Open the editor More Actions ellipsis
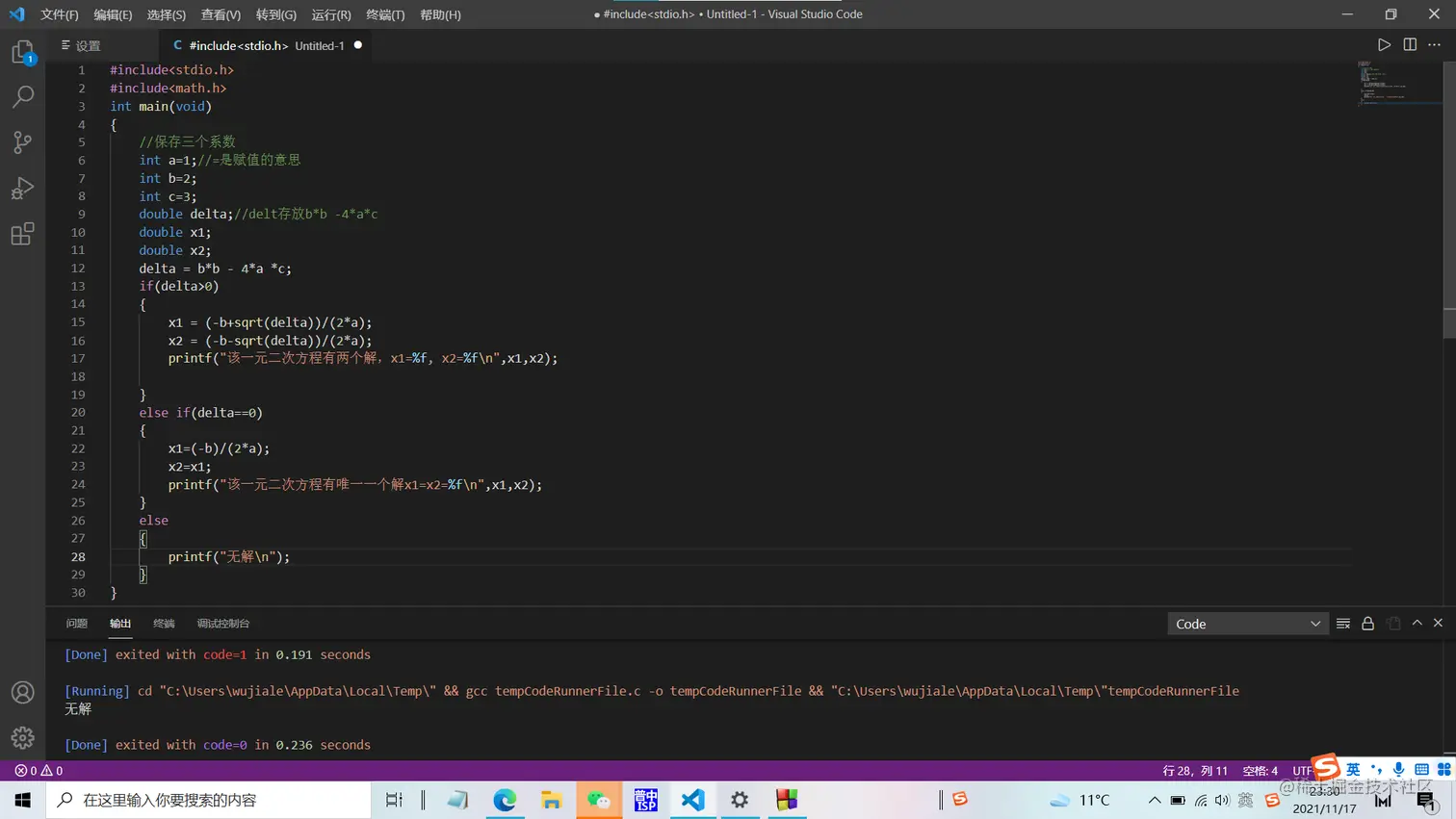Image resolution: width=1456 pixels, height=819 pixels. [1435, 45]
